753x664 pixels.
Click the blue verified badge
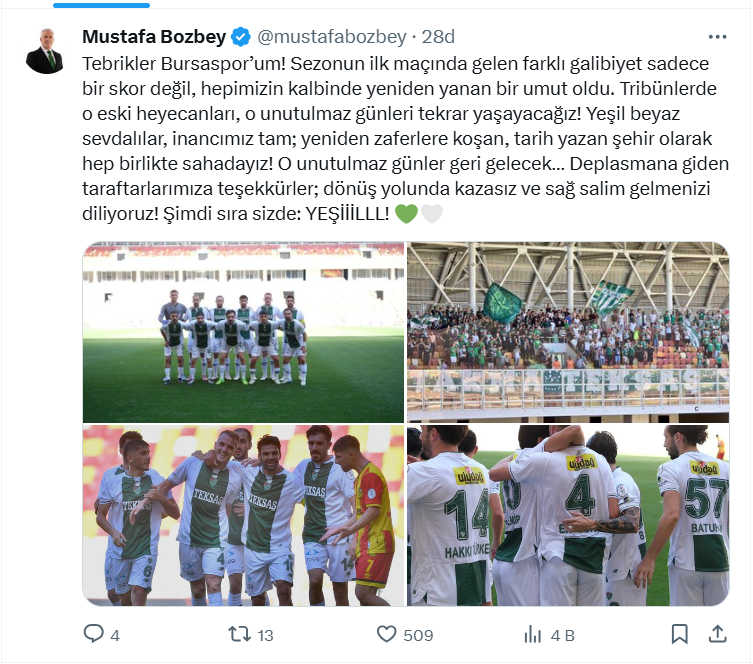pos(241,37)
